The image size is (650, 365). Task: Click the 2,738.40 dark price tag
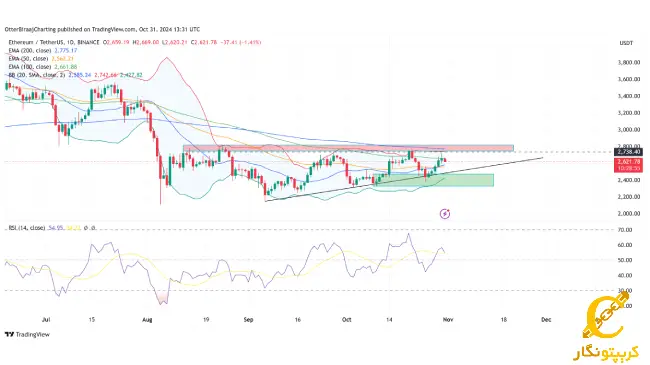[x=628, y=152]
